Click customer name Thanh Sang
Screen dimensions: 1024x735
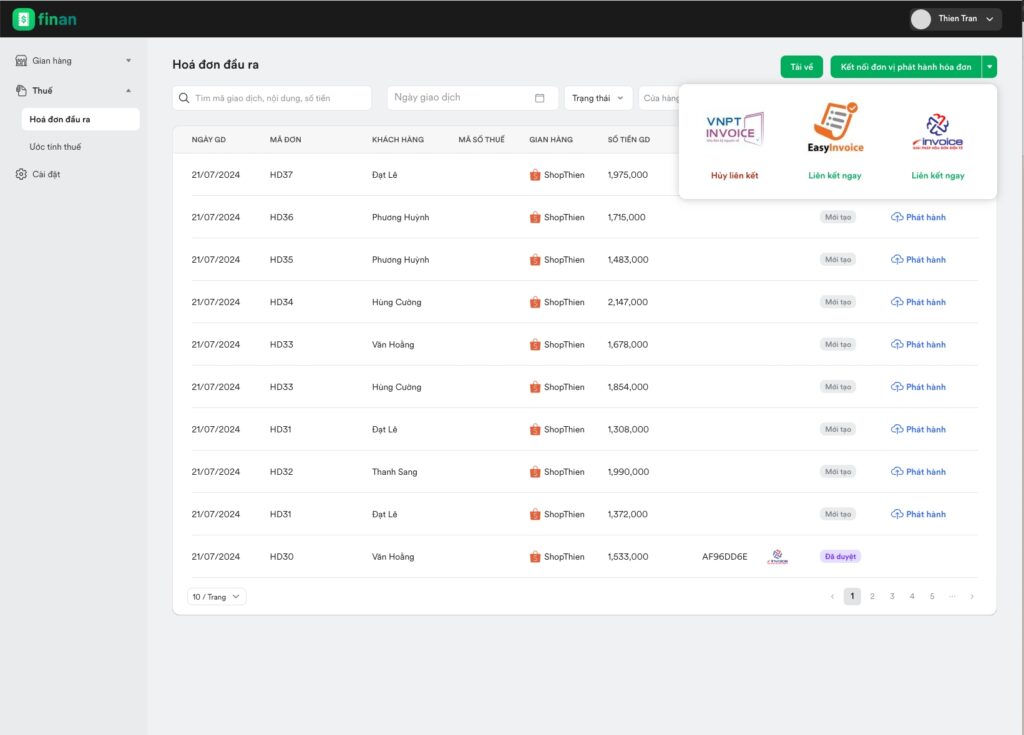(394, 472)
